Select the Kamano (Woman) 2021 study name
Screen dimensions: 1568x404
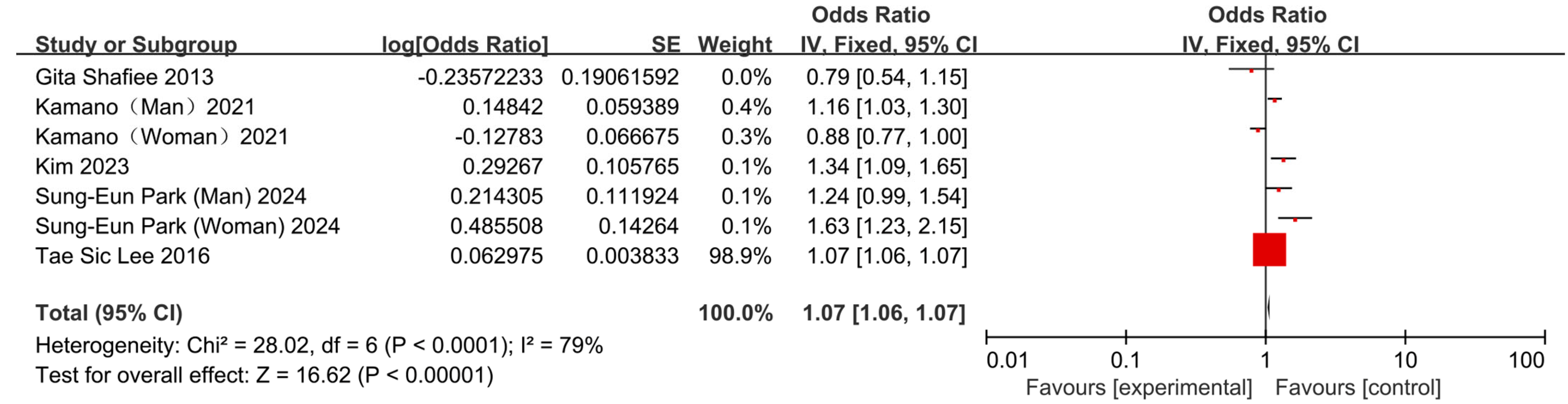tap(161, 137)
